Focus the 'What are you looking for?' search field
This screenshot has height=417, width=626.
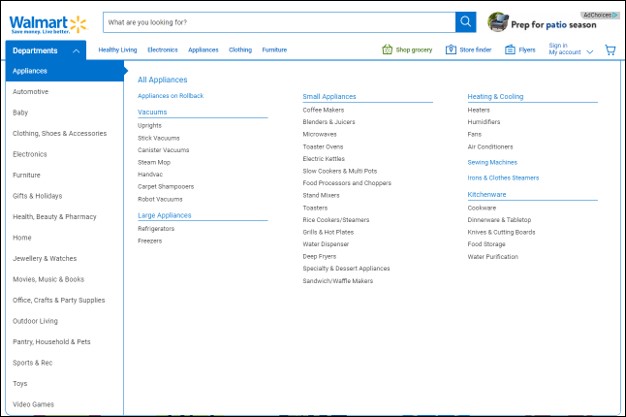tap(279, 22)
